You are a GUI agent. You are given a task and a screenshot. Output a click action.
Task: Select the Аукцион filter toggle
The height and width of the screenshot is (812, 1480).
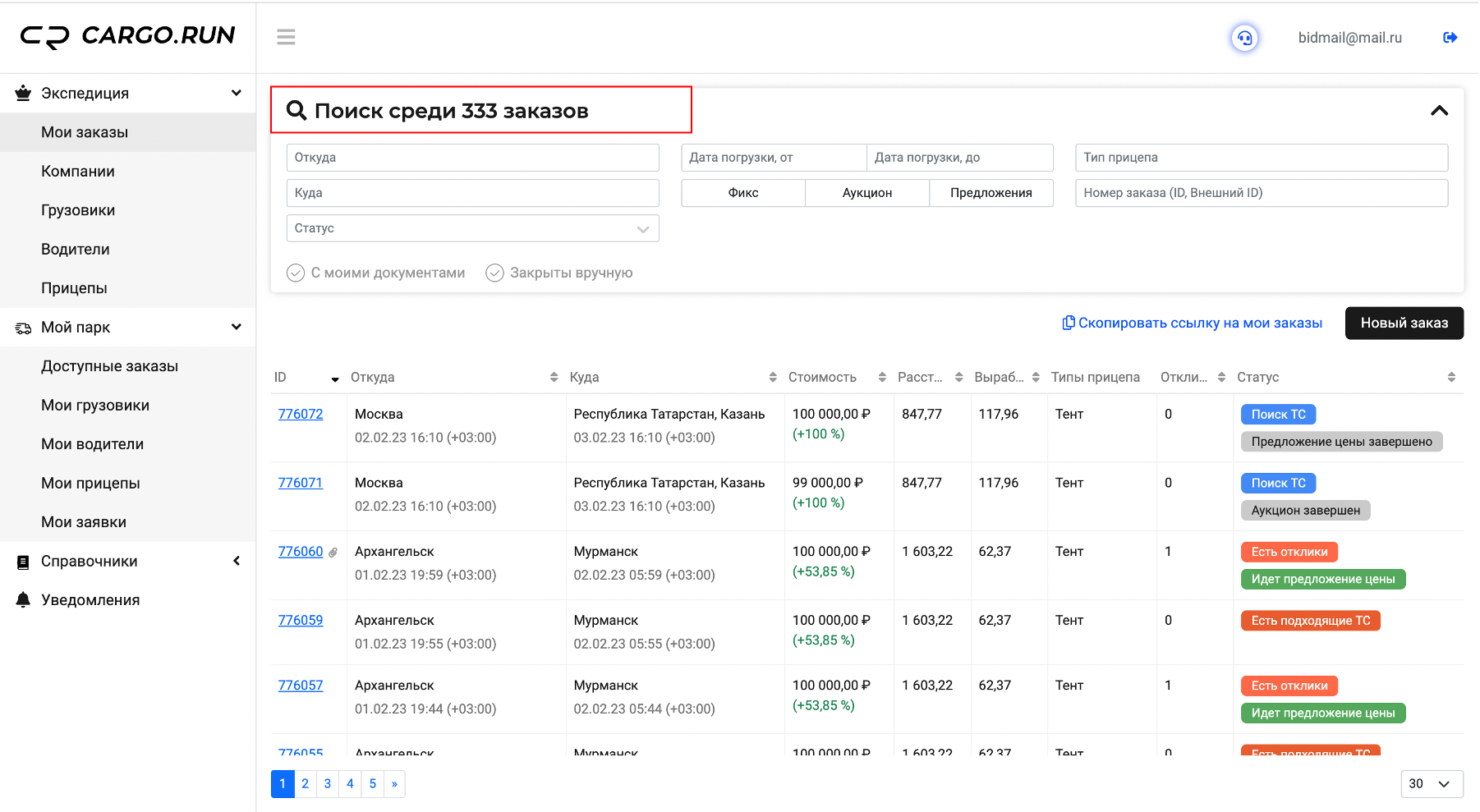[x=866, y=193]
